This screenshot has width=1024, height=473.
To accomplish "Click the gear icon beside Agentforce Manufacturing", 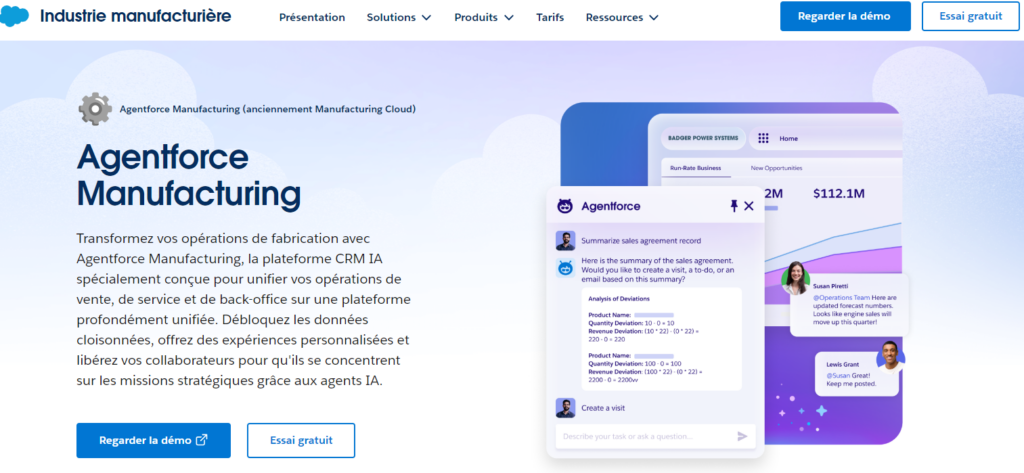I will pos(95,109).
